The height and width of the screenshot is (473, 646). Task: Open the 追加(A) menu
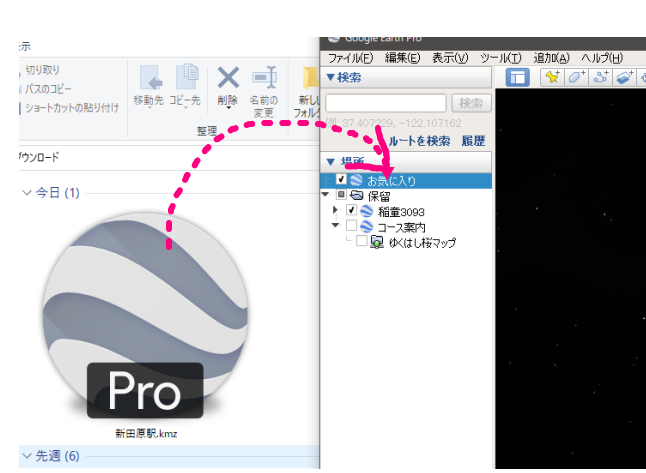click(551, 58)
